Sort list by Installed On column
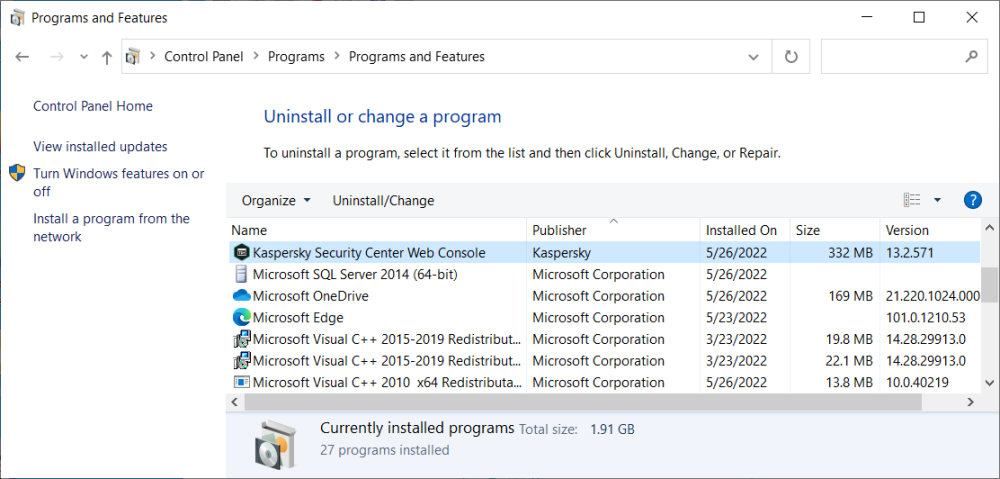Screen dimensions: 1000x479 tap(741, 231)
